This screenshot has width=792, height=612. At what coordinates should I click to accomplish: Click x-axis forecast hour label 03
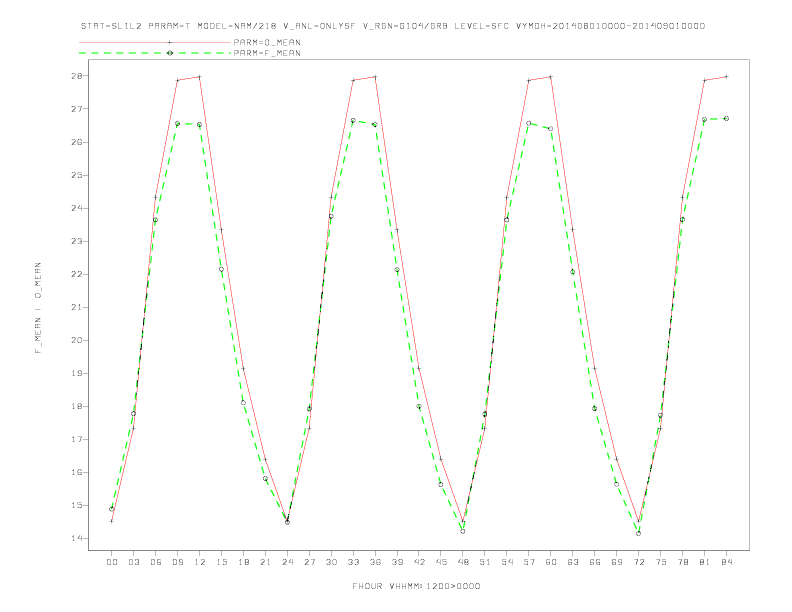pyautogui.click(x=133, y=562)
